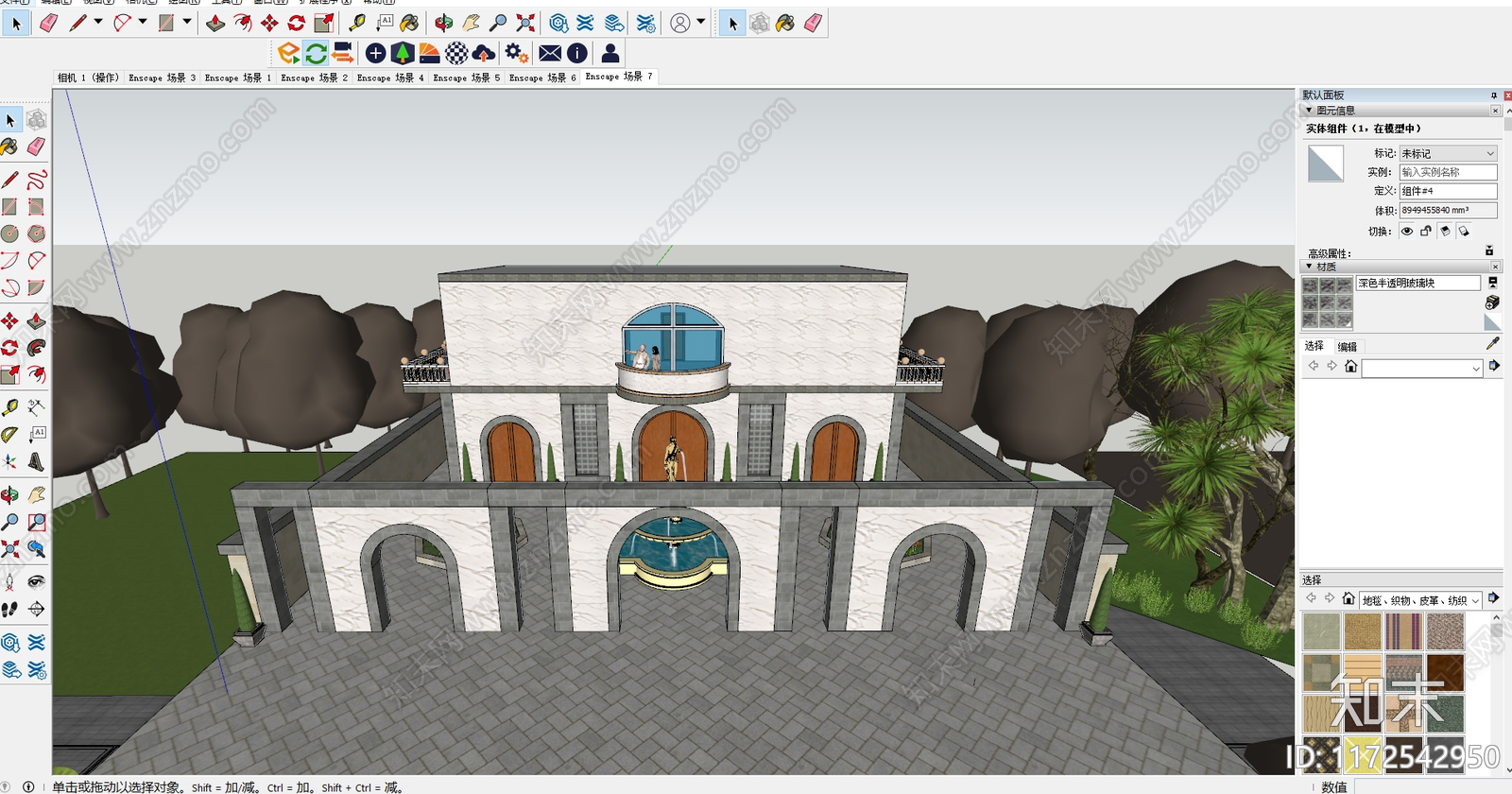Click secondary pane toggle beside material name
This screenshot has width=1512, height=794.
pos(1493,283)
